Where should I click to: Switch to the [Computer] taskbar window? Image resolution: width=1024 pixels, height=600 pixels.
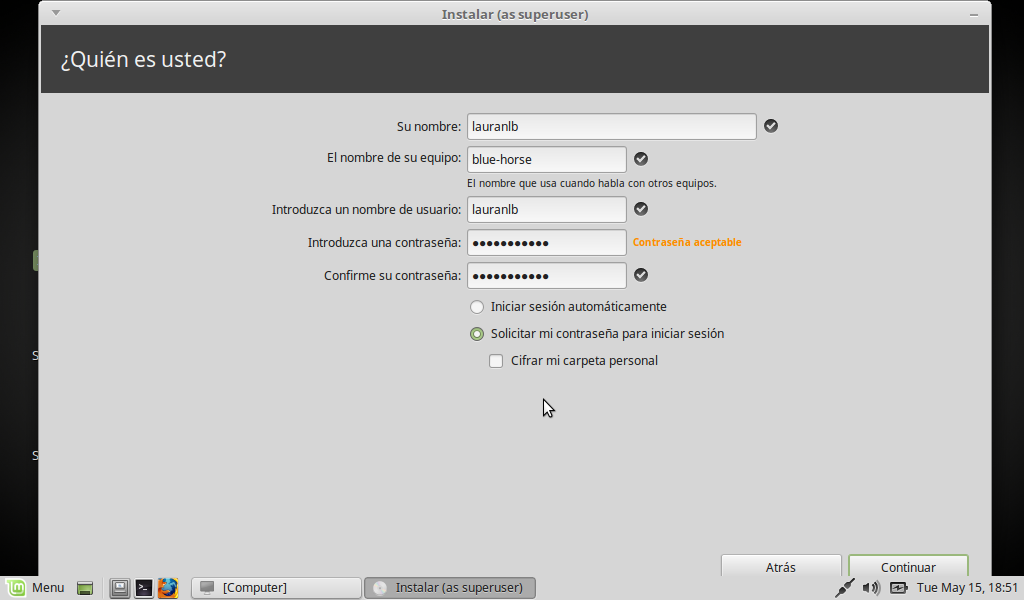276,588
